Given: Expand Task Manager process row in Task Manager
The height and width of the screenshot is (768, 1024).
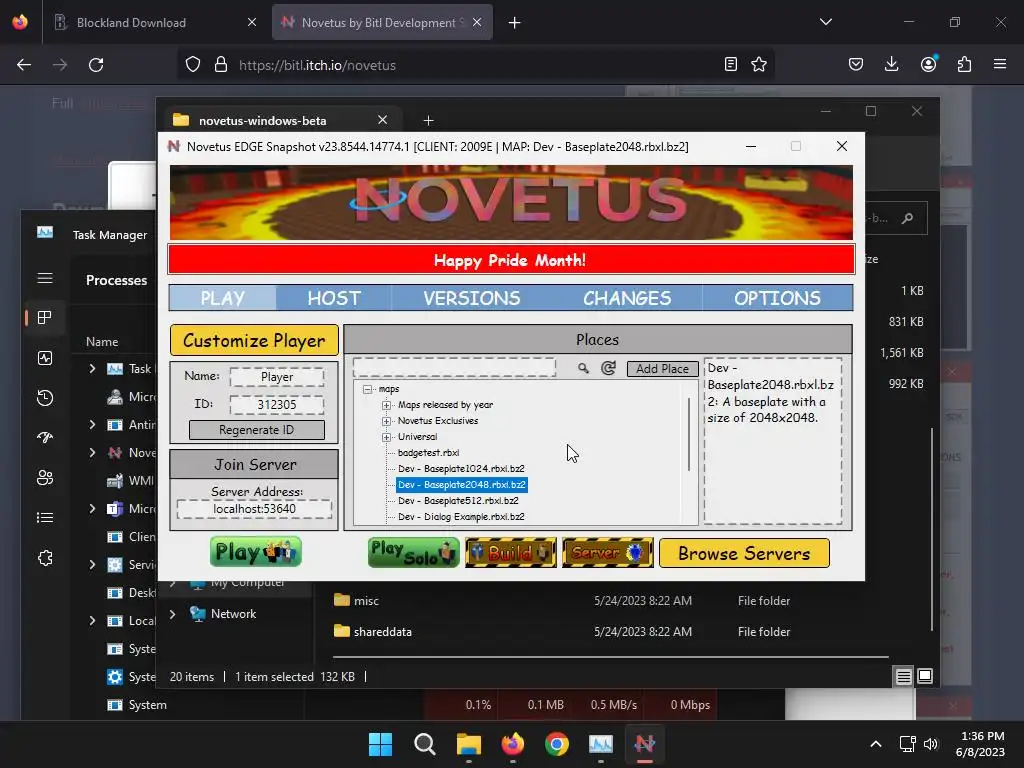Looking at the screenshot, I should click(92, 368).
